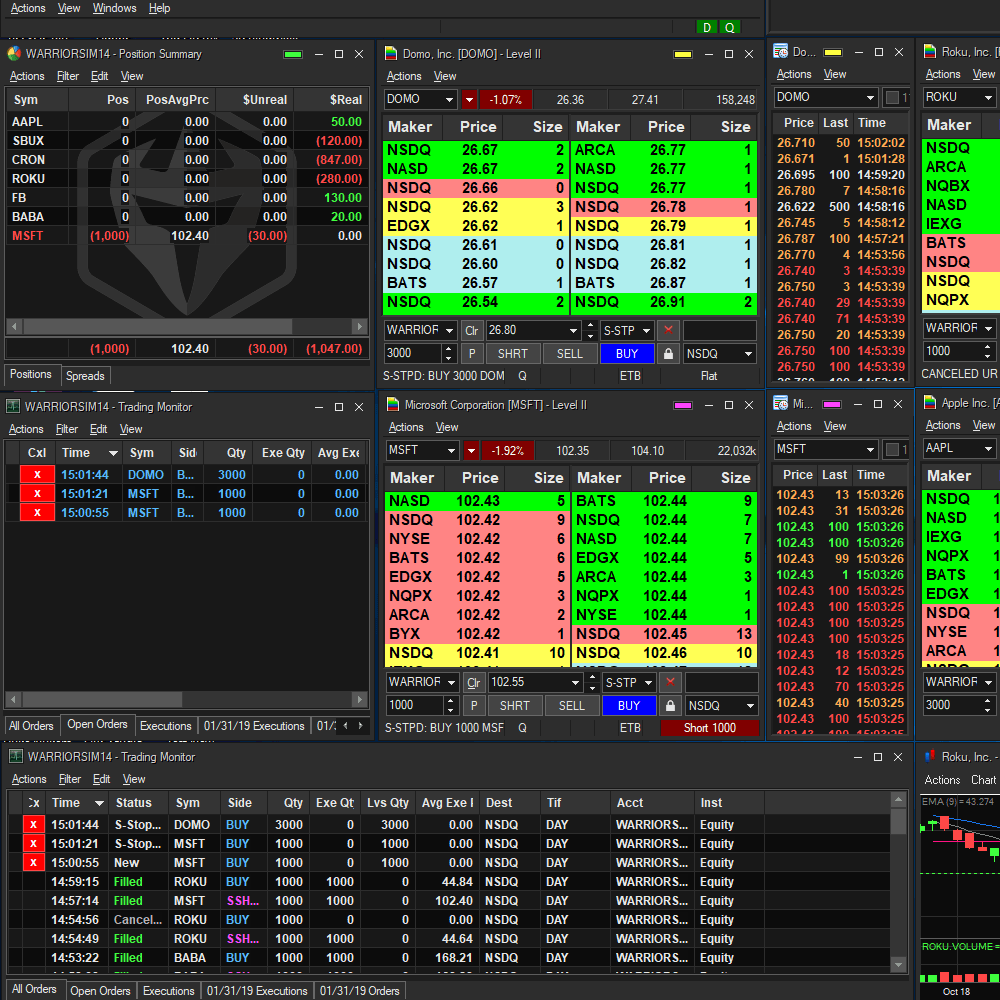Click the P button in MSFT order entry
Screen dimensions: 1000x1000
(x=473, y=706)
